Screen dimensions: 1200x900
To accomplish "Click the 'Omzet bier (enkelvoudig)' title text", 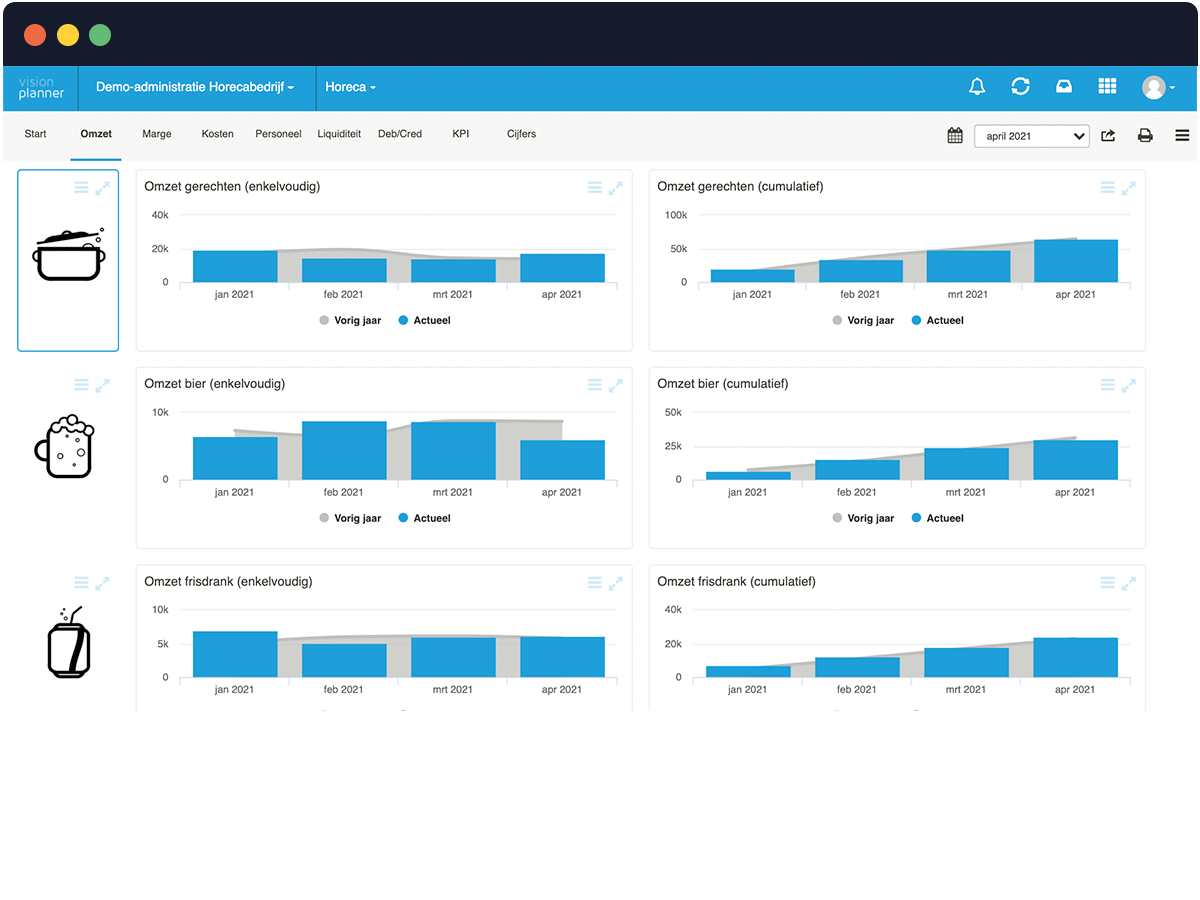I will pyautogui.click(x=214, y=384).
